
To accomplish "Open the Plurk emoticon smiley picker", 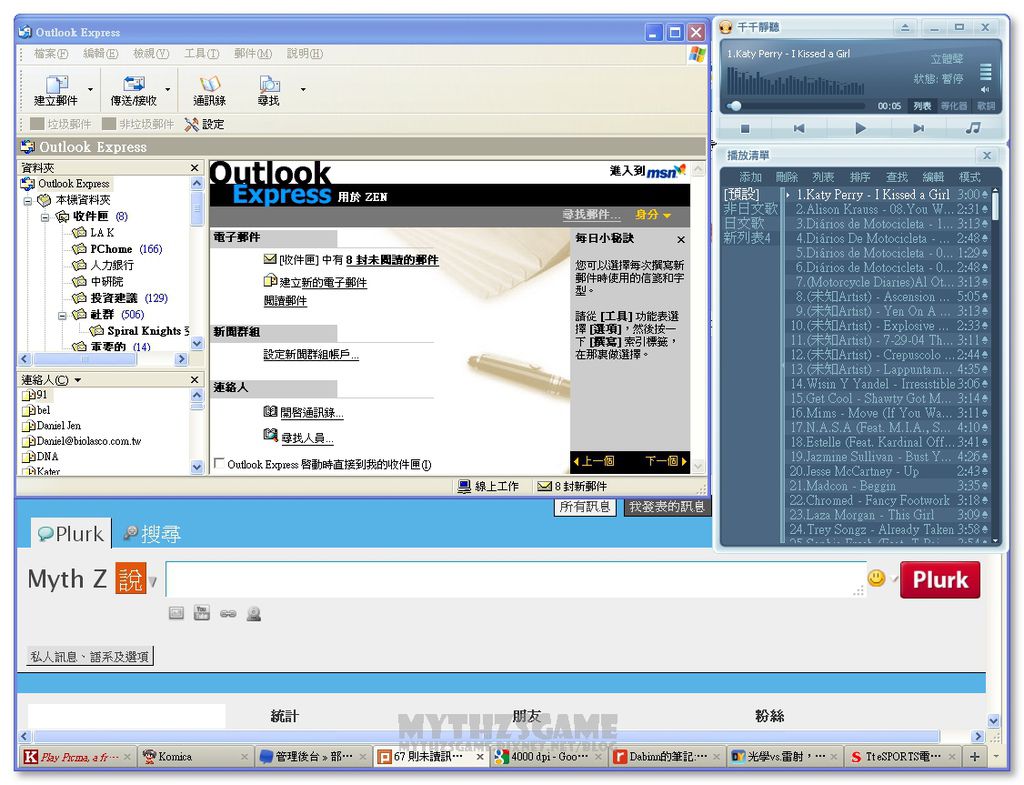I will click(x=876, y=578).
